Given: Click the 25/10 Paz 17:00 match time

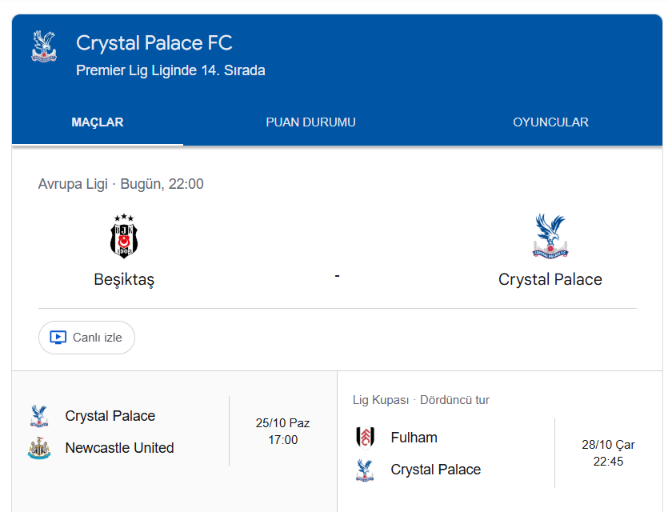Looking at the screenshot, I should [x=283, y=431].
